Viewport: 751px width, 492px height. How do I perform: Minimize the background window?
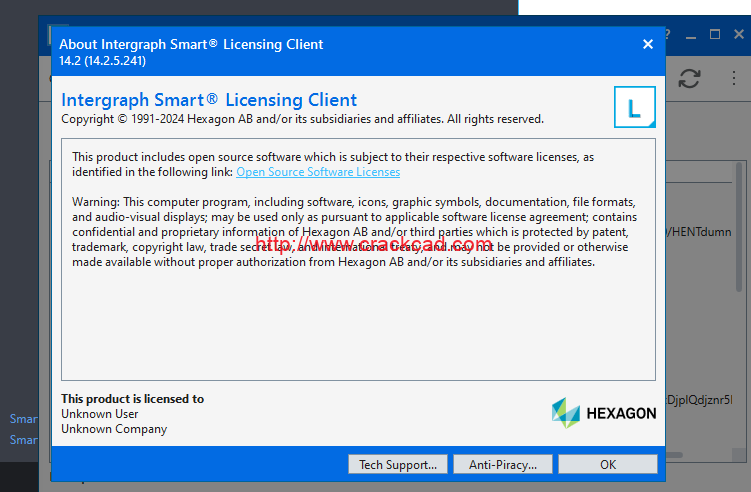[x=691, y=36]
